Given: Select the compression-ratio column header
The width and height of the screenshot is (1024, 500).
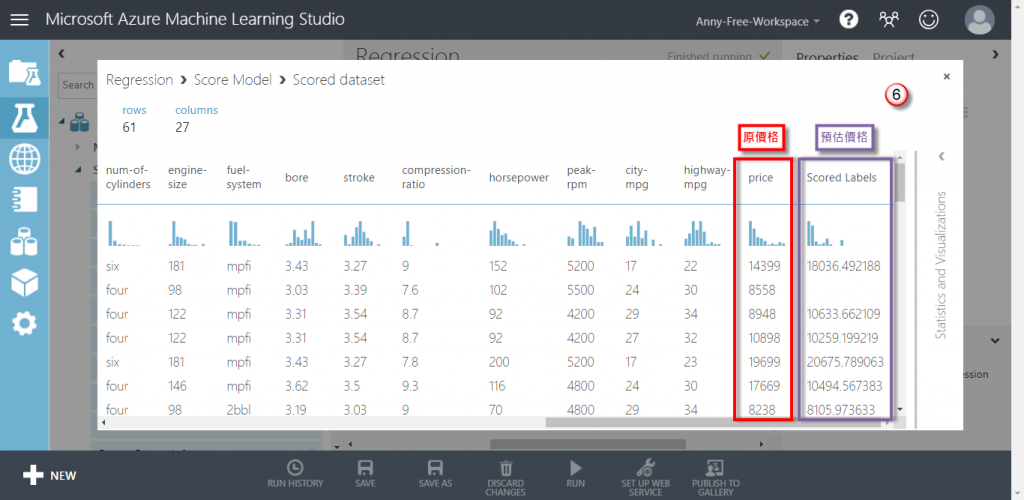Looking at the screenshot, I should [436, 177].
